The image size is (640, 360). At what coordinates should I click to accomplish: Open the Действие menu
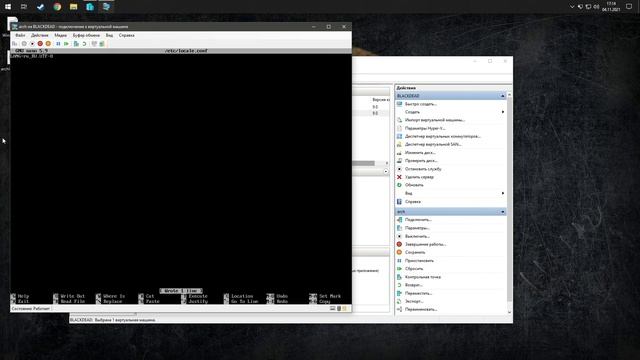click(x=40, y=36)
